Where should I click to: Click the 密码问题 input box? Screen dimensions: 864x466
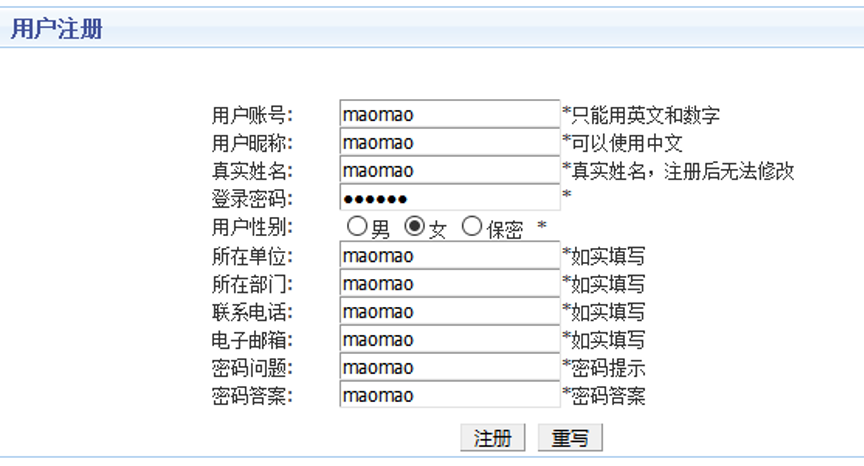pos(449,368)
